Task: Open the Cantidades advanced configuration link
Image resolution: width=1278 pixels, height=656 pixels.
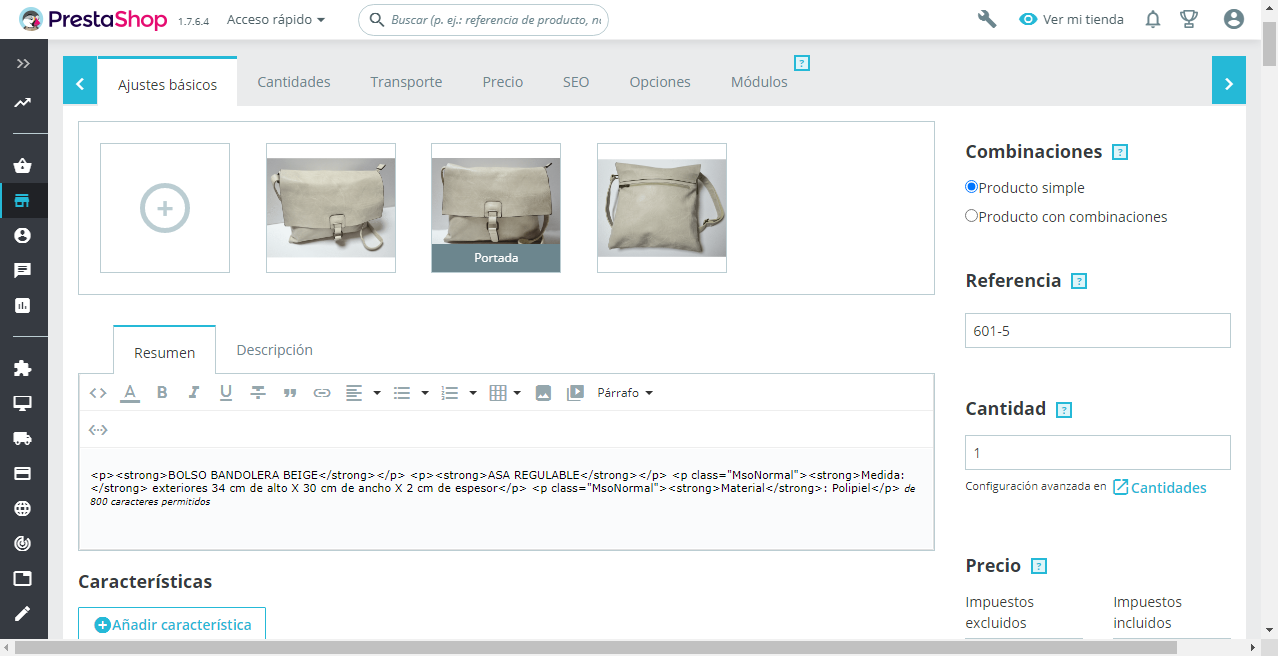Action: click(x=1160, y=488)
